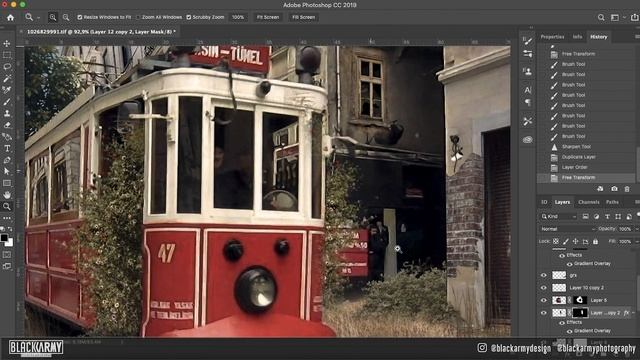This screenshot has height=360, width=640.
Task: Click the Share icon at top right
Action: click(634, 17)
